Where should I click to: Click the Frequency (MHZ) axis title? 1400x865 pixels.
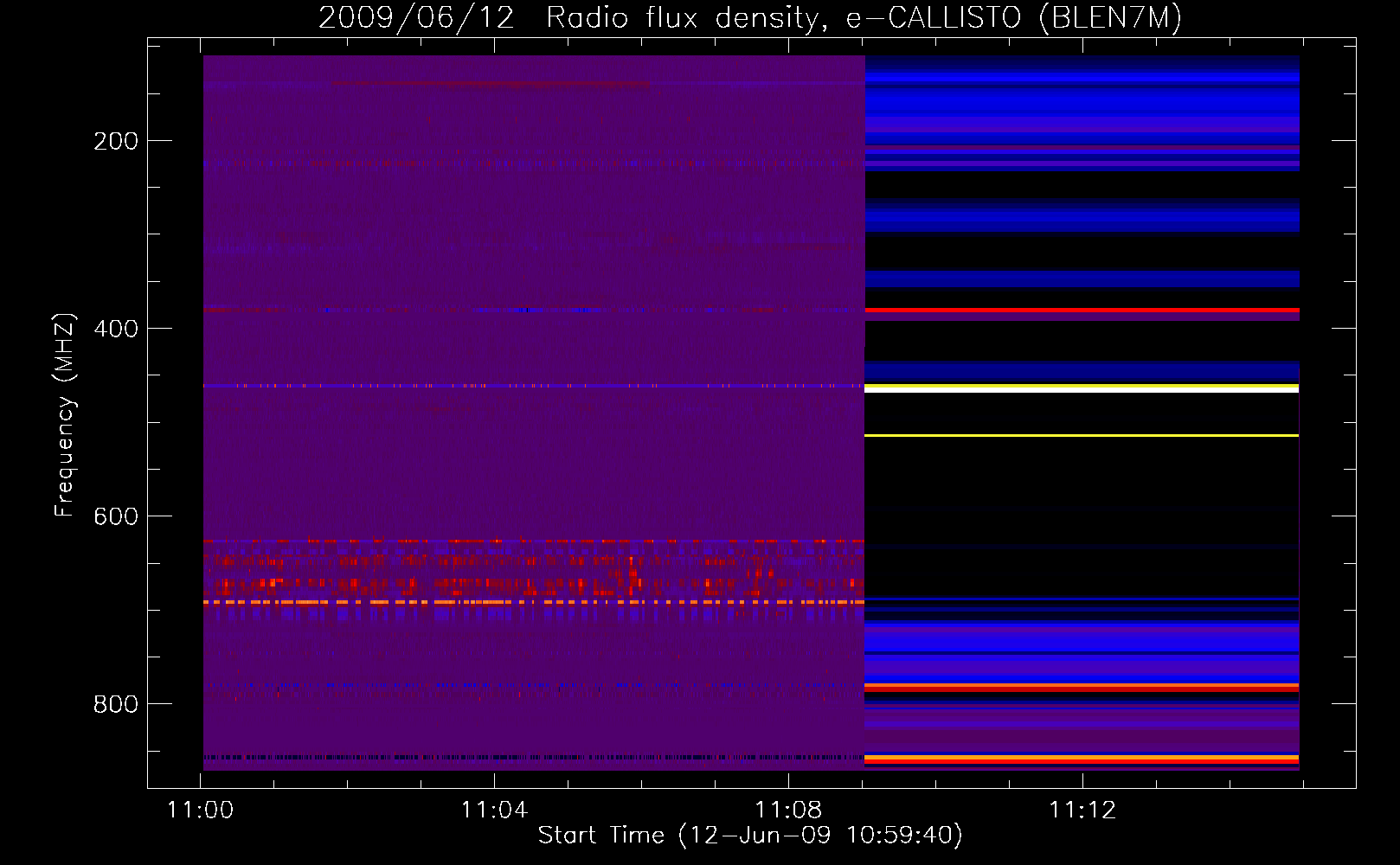coord(65,415)
